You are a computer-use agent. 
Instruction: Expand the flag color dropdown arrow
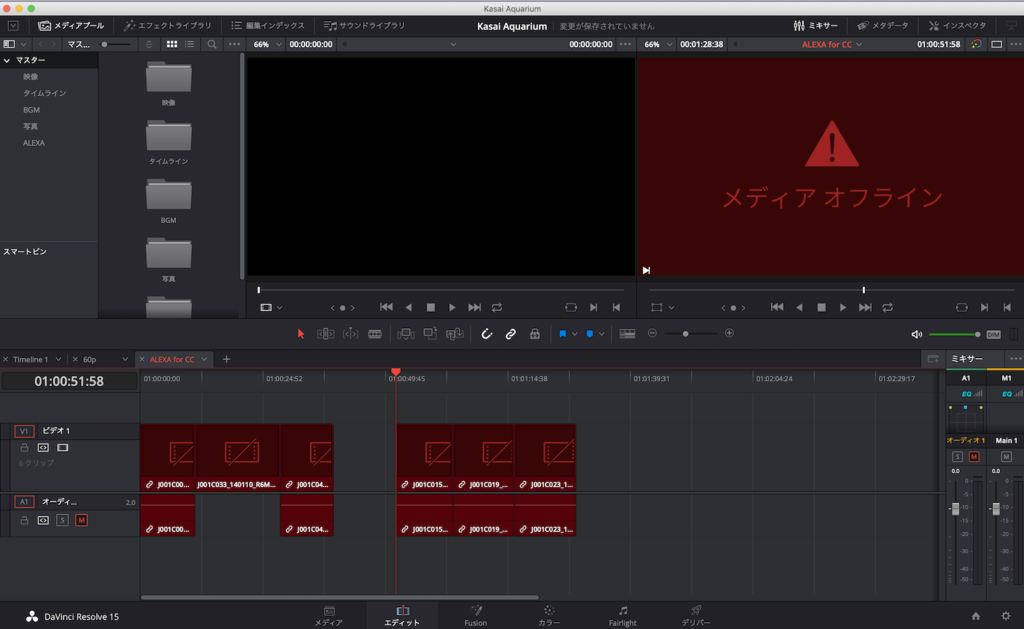(577, 333)
